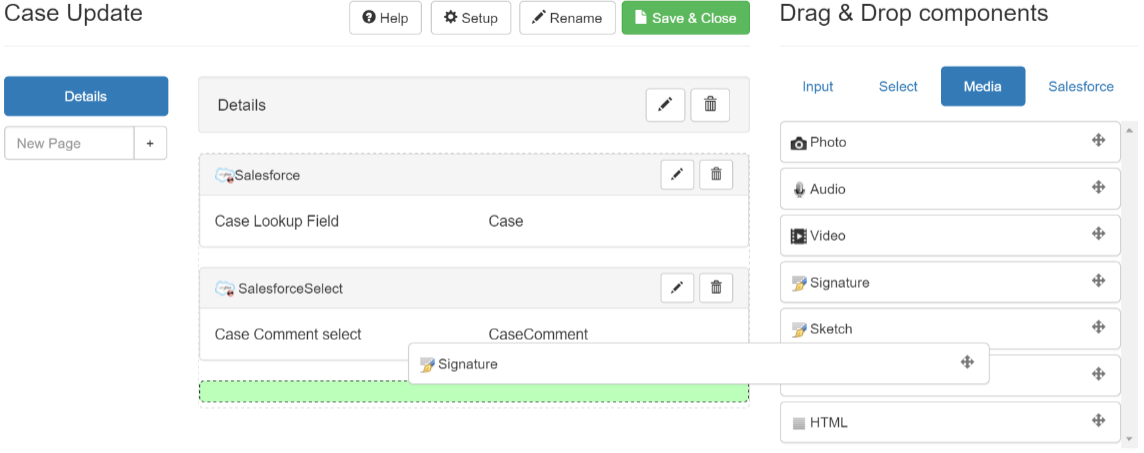The image size is (1144, 453).
Task: Edit the Salesforce component pencil icon
Action: click(677, 175)
